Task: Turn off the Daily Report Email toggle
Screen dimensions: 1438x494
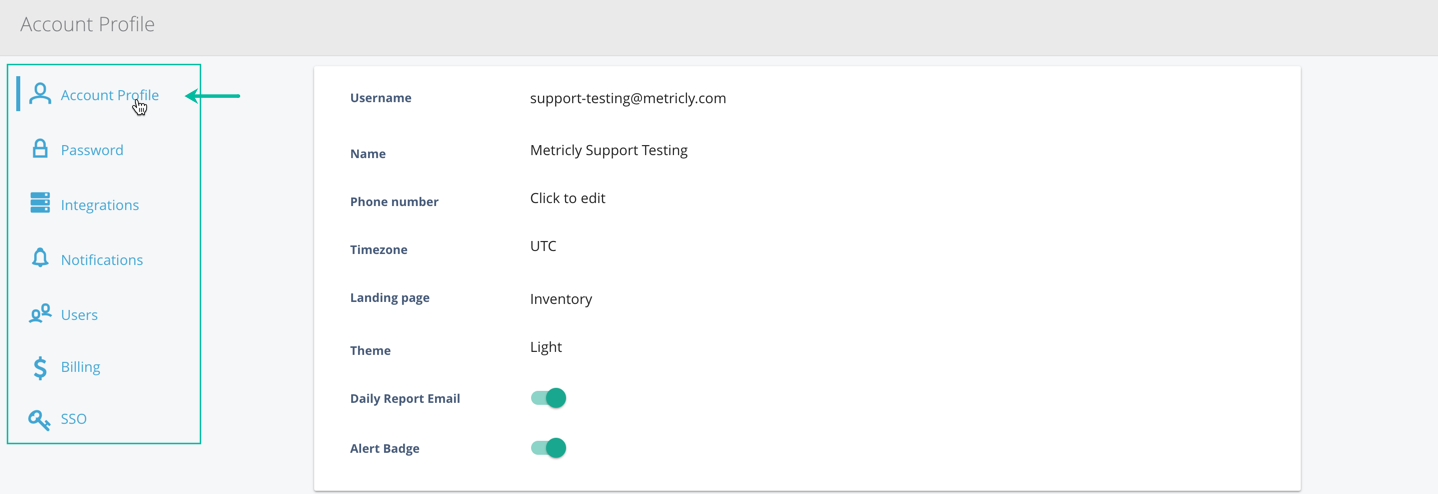Action: coord(548,398)
